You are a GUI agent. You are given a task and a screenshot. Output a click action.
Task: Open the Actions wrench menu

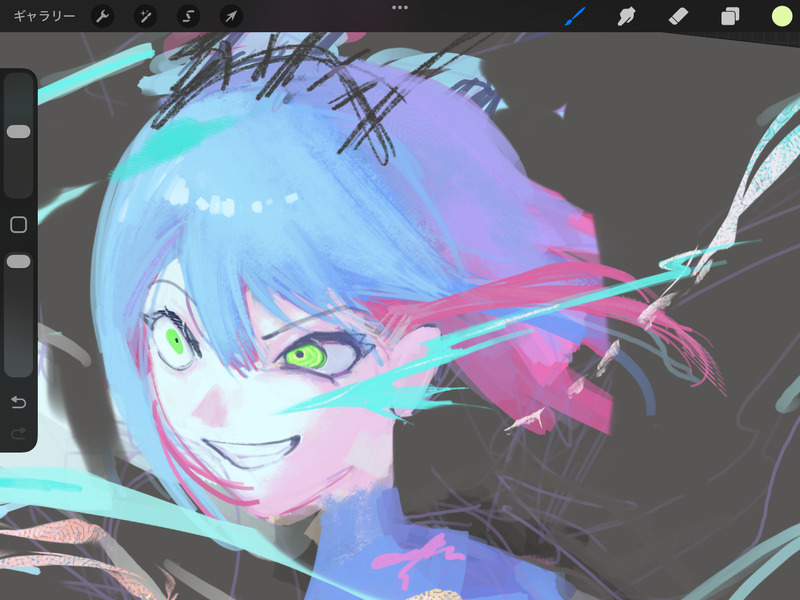(103, 16)
